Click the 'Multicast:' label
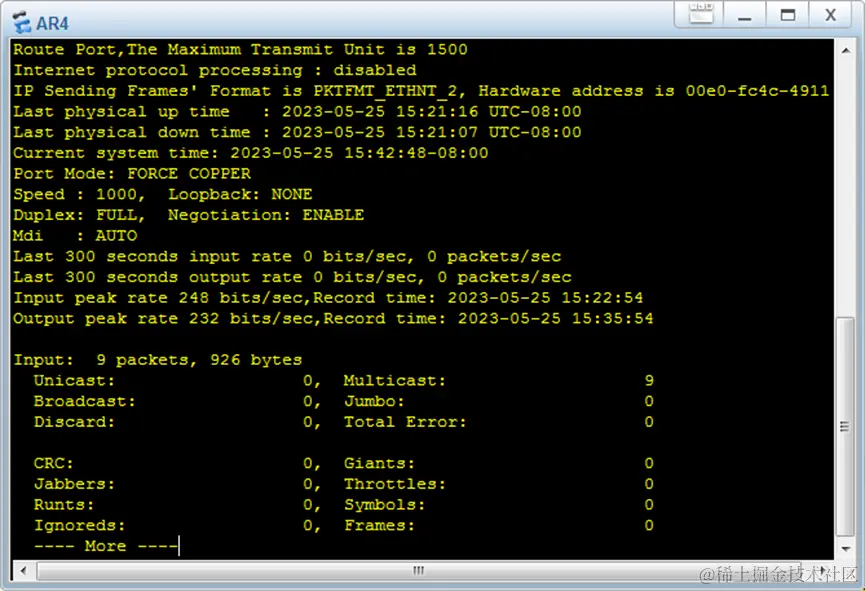Viewport: 865px width, 591px height. (x=395, y=381)
